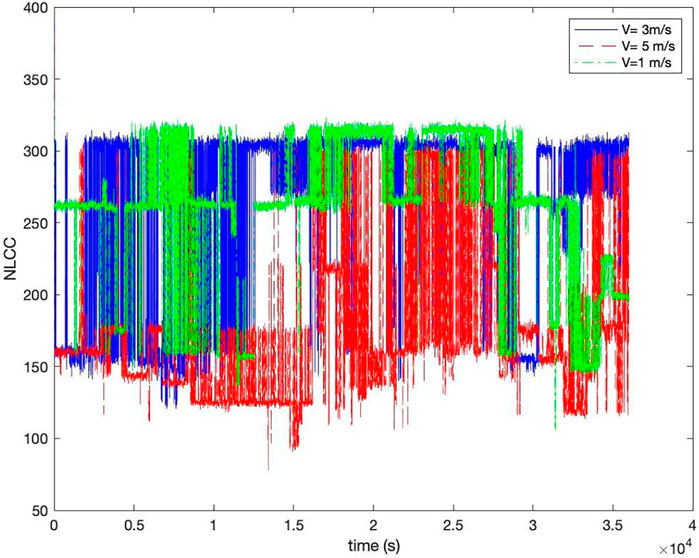The height and width of the screenshot is (558, 699).
Task: Click y-axis tick label 200
Action: pyautogui.click(x=35, y=295)
